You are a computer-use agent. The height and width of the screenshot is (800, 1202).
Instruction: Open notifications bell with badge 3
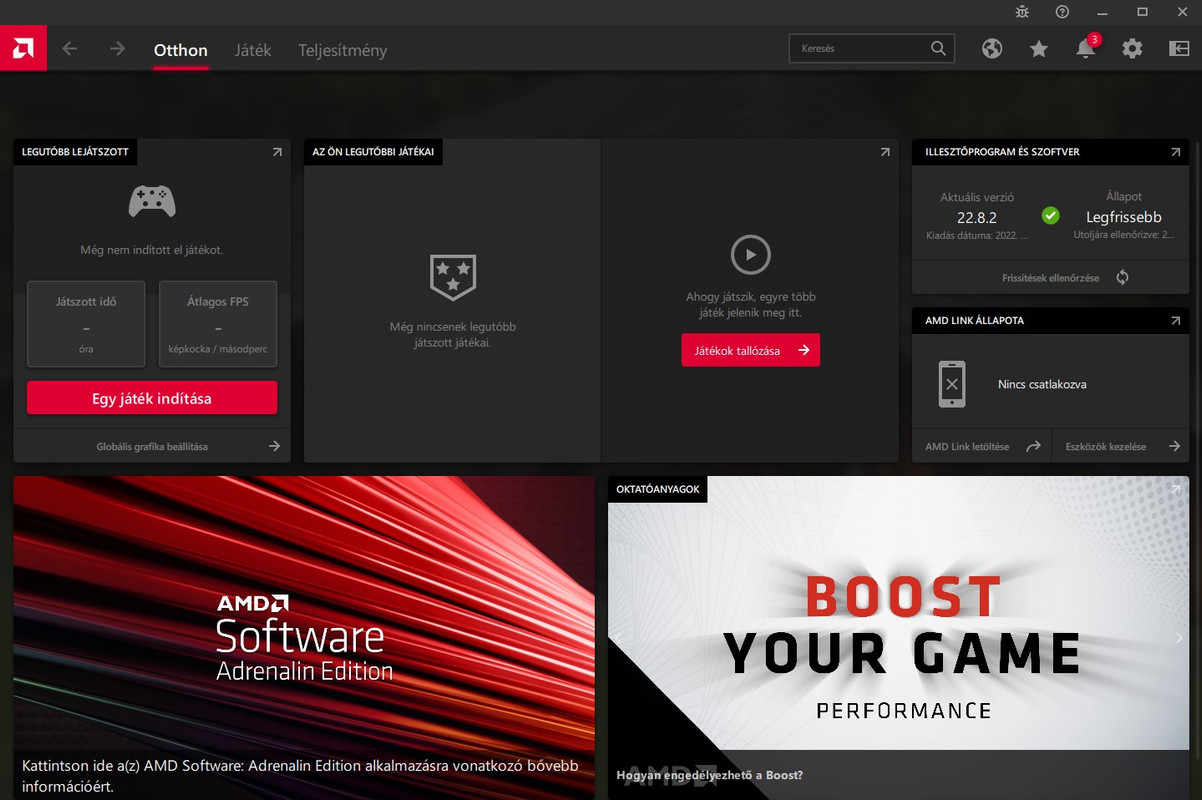click(1086, 47)
